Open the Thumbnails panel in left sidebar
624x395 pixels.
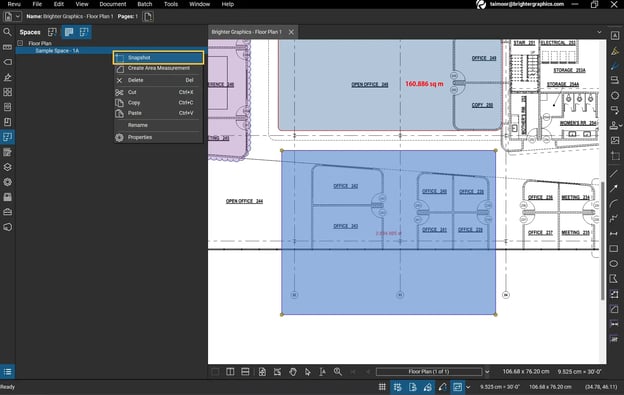point(7,47)
